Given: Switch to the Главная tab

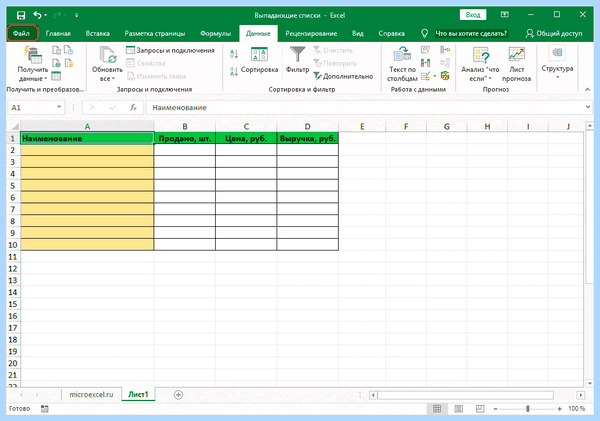Looking at the screenshot, I should (58, 33).
